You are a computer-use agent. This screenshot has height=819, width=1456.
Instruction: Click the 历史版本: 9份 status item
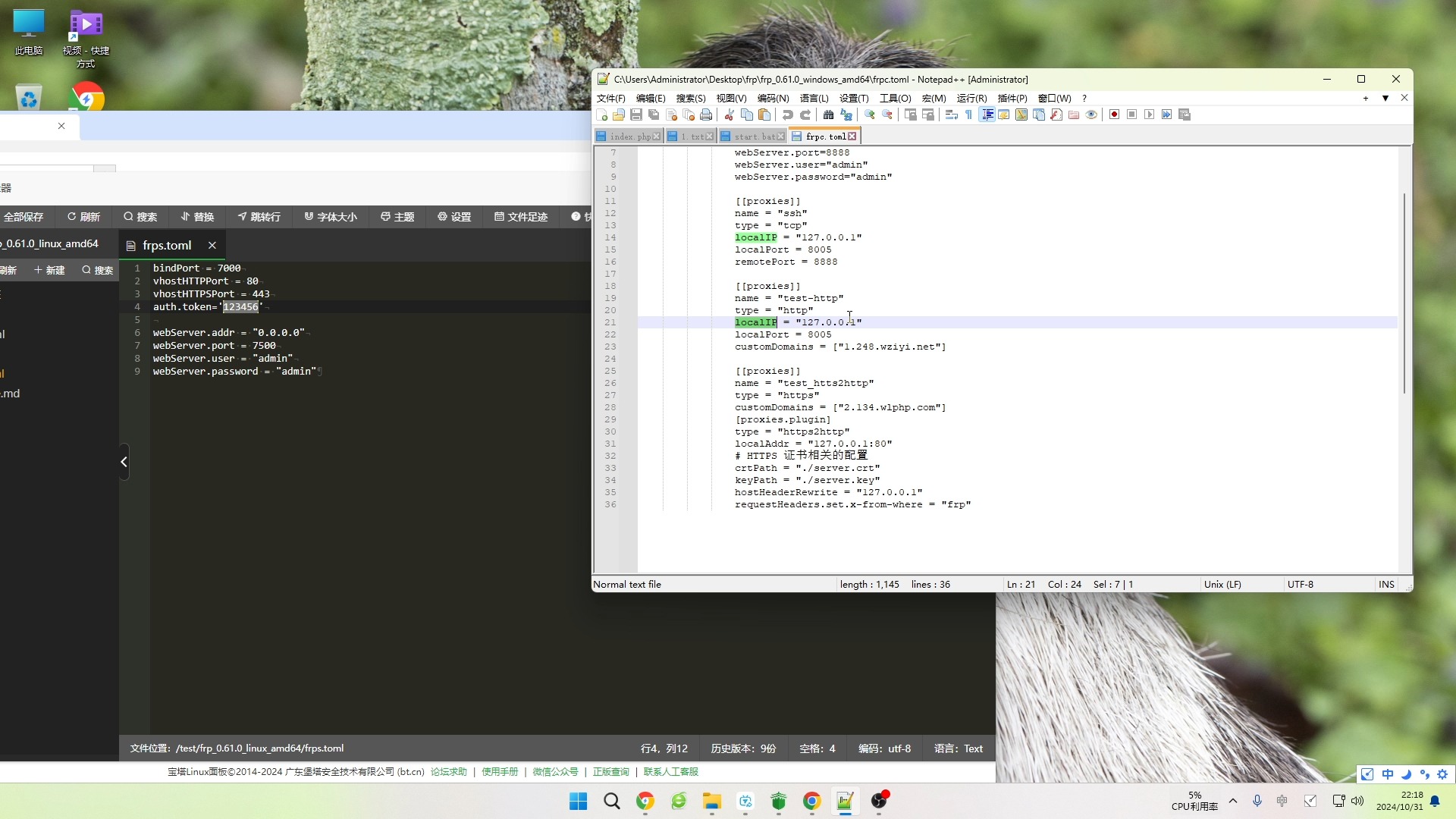[x=743, y=748]
